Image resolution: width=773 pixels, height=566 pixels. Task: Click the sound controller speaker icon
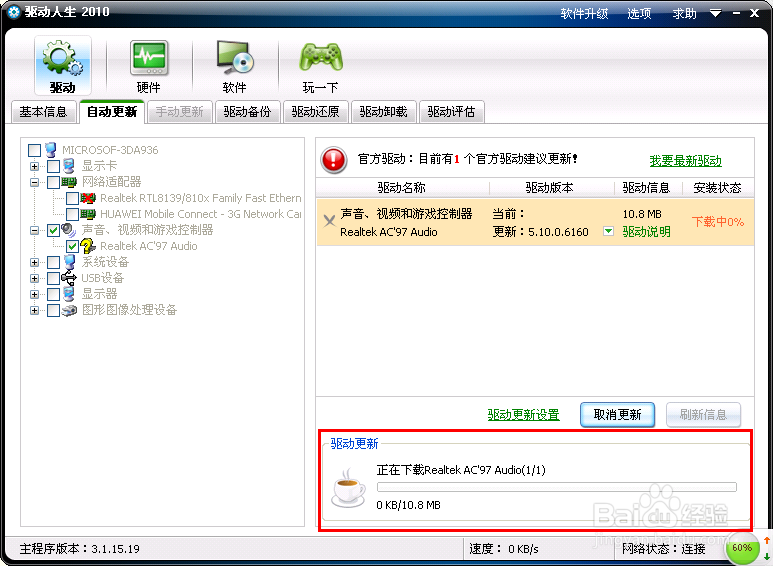click(69, 230)
